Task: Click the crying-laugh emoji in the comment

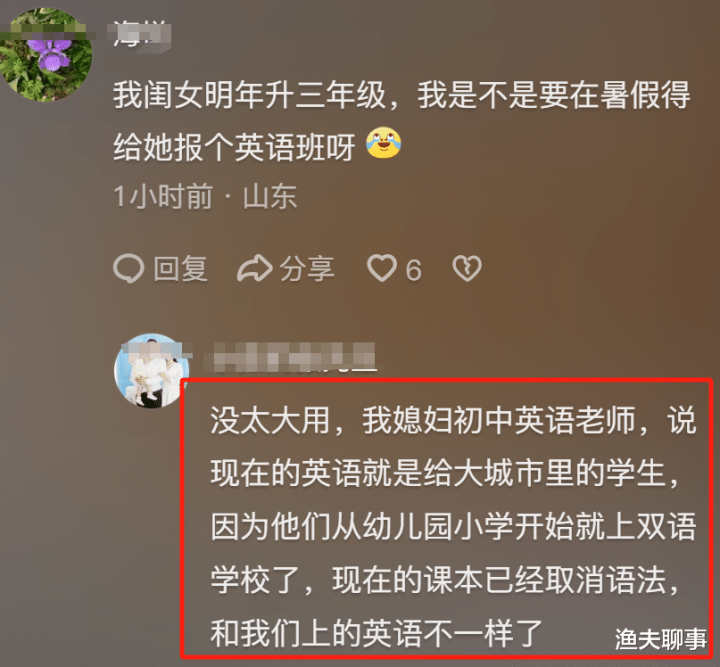Action: [x=383, y=143]
